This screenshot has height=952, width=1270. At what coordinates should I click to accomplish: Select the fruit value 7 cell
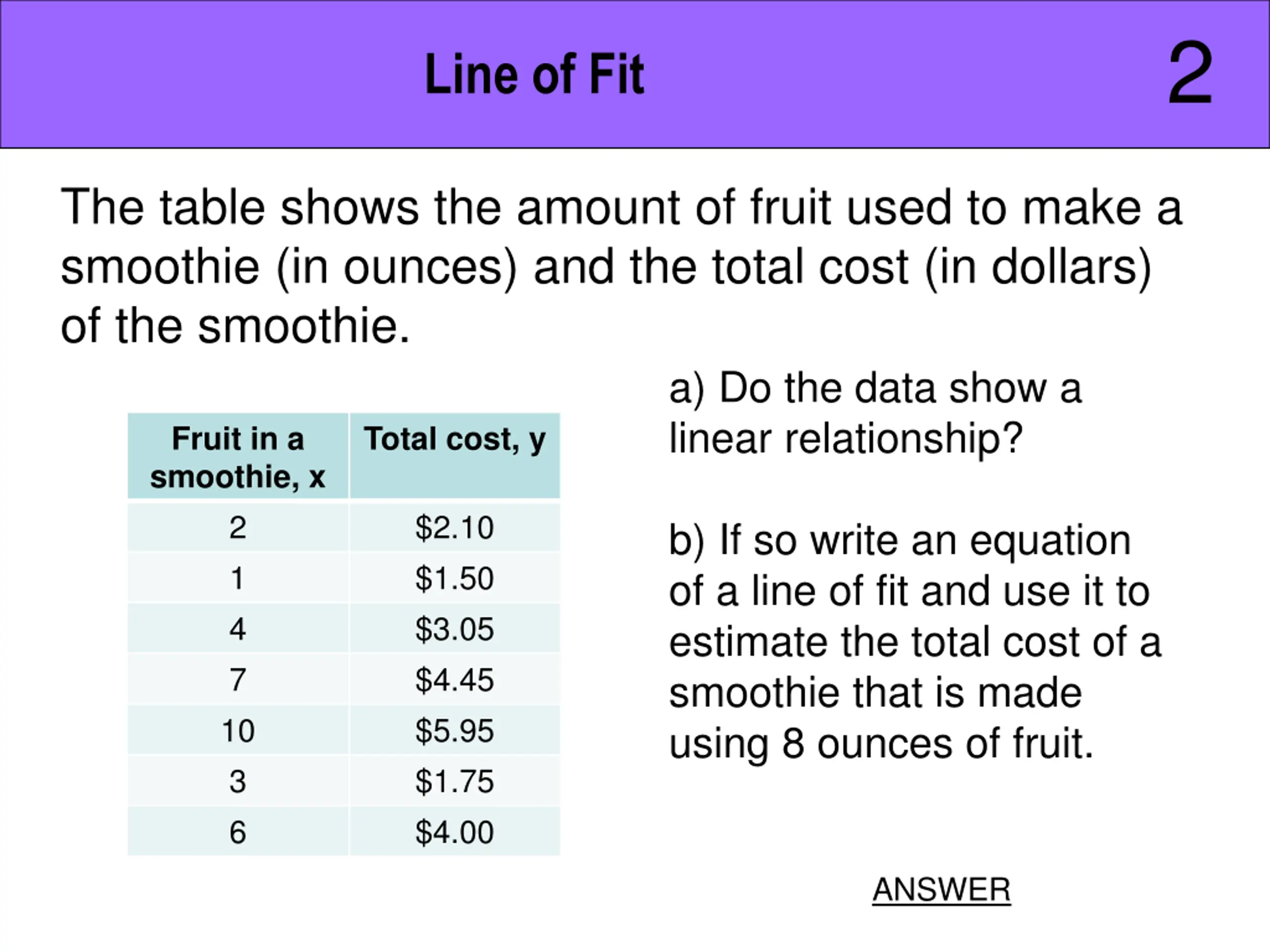[238, 679]
